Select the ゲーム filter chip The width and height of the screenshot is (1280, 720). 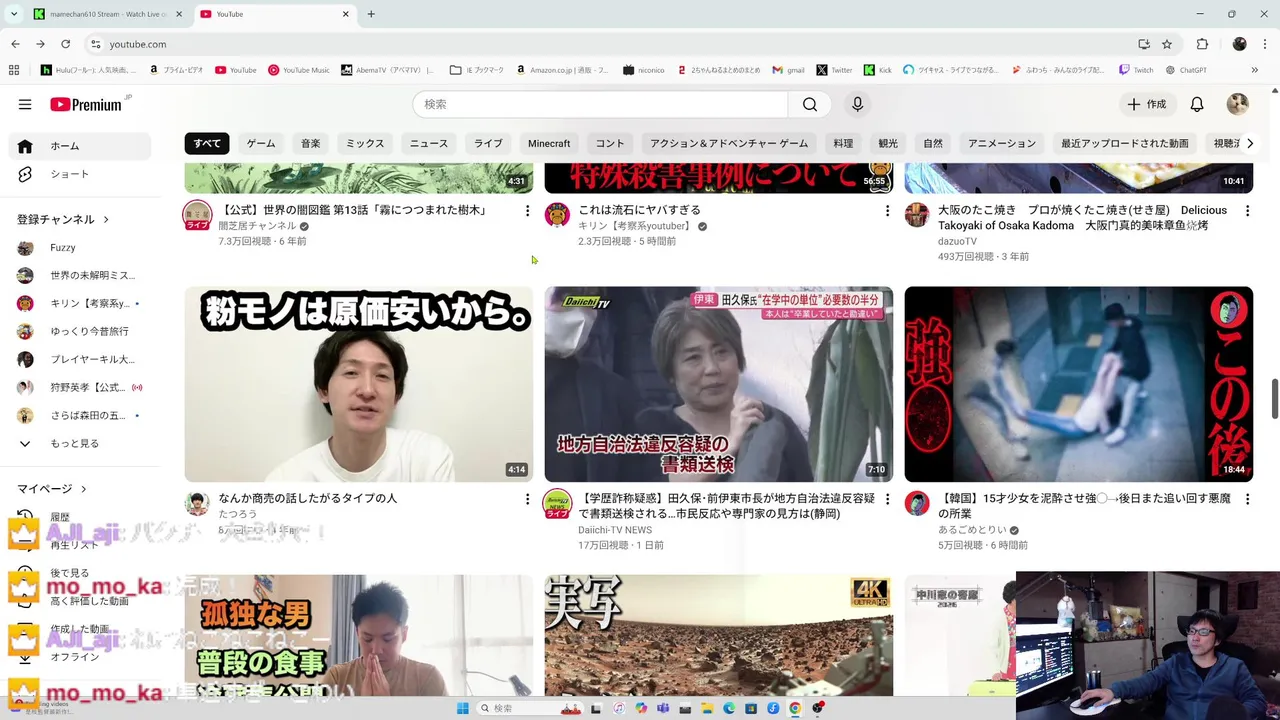point(261,143)
